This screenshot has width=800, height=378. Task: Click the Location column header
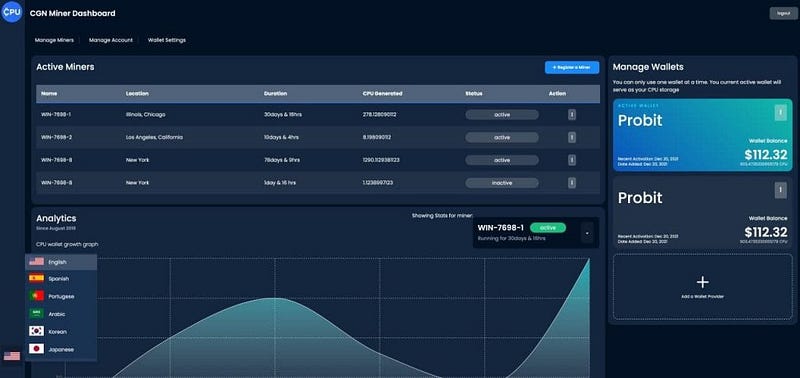click(x=137, y=94)
